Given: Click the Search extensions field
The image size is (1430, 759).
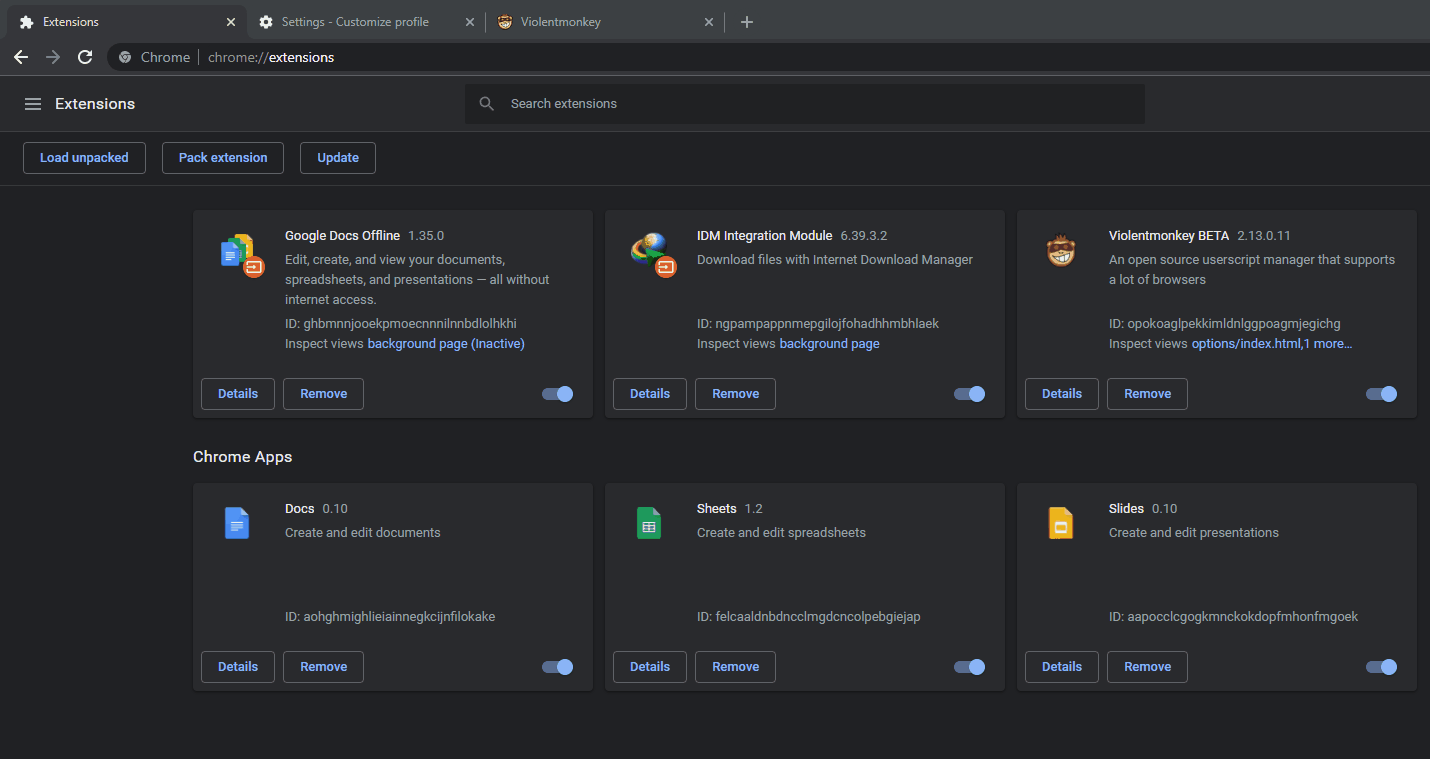Looking at the screenshot, I should pyautogui.click(x=805, y=104).
